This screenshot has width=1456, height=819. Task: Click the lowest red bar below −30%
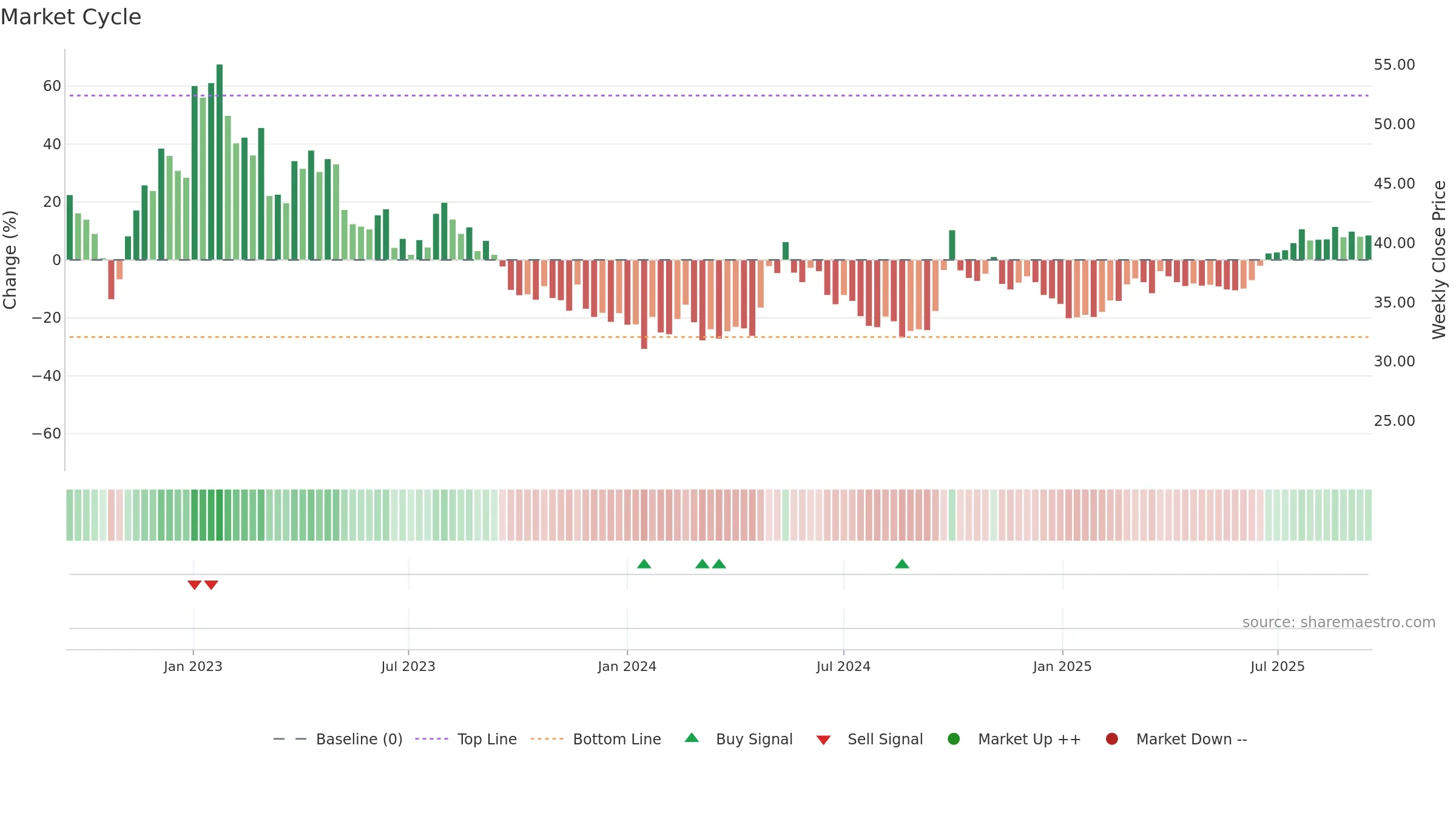tap(644, 305)
